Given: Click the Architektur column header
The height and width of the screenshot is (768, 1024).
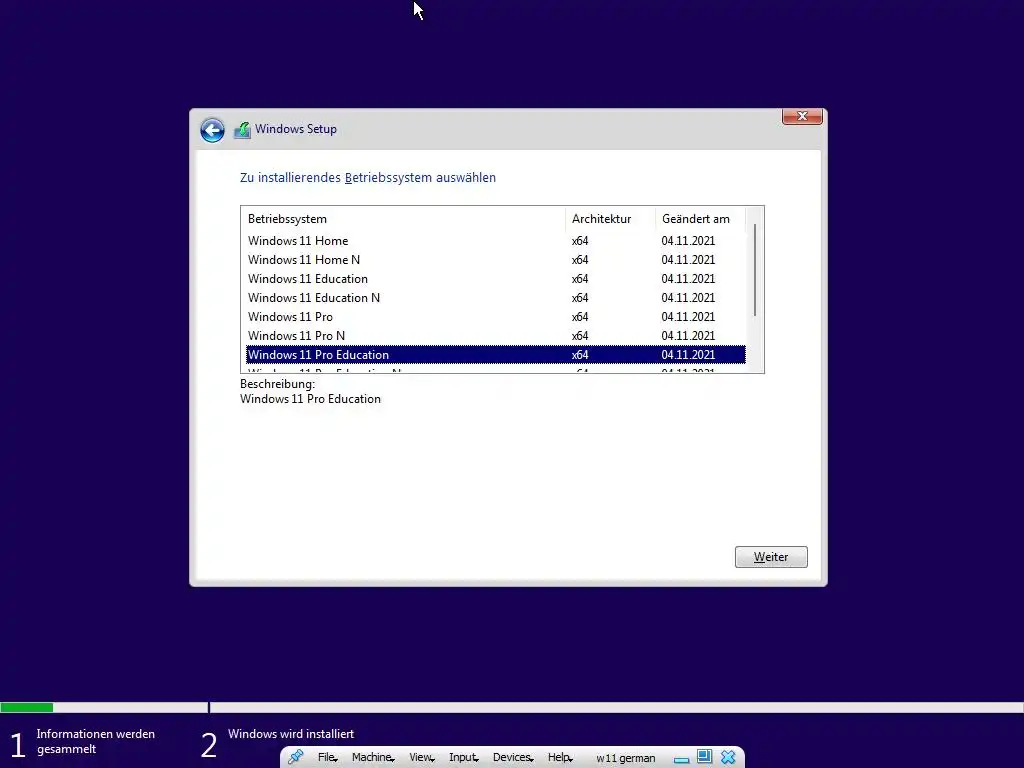Looking at the screenshot, I should pos(610,219).
